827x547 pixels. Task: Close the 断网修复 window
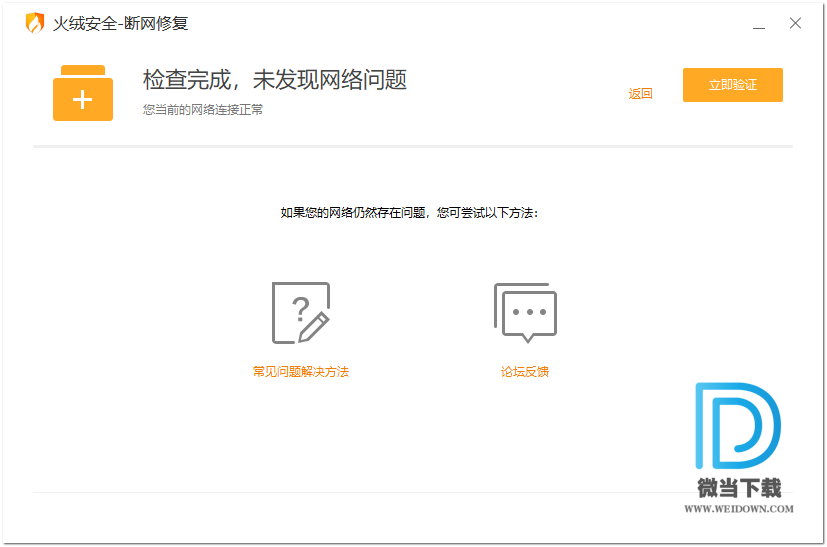pos(795,23)
